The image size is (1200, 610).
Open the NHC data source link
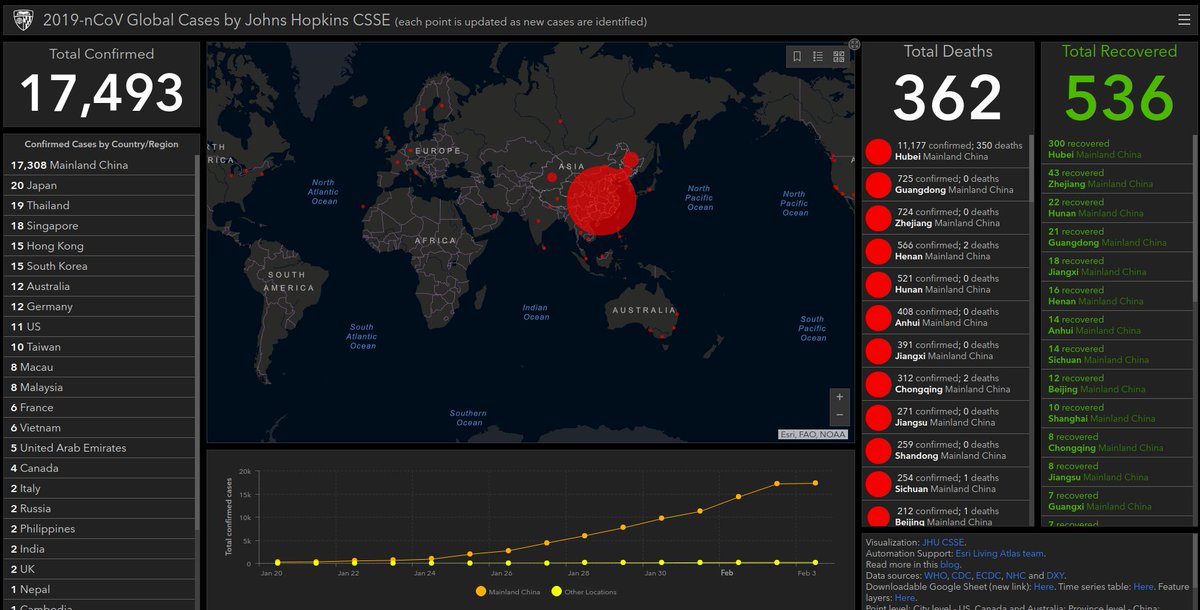(1016, 576)
